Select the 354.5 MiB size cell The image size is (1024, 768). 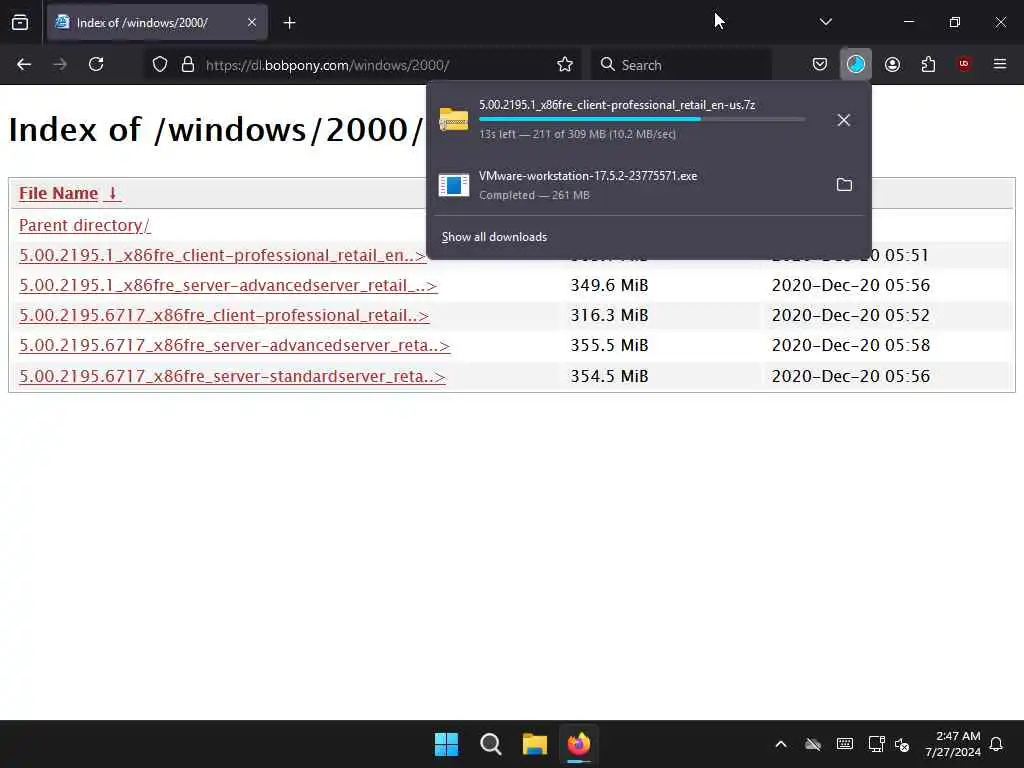click(x=609, y=376)
